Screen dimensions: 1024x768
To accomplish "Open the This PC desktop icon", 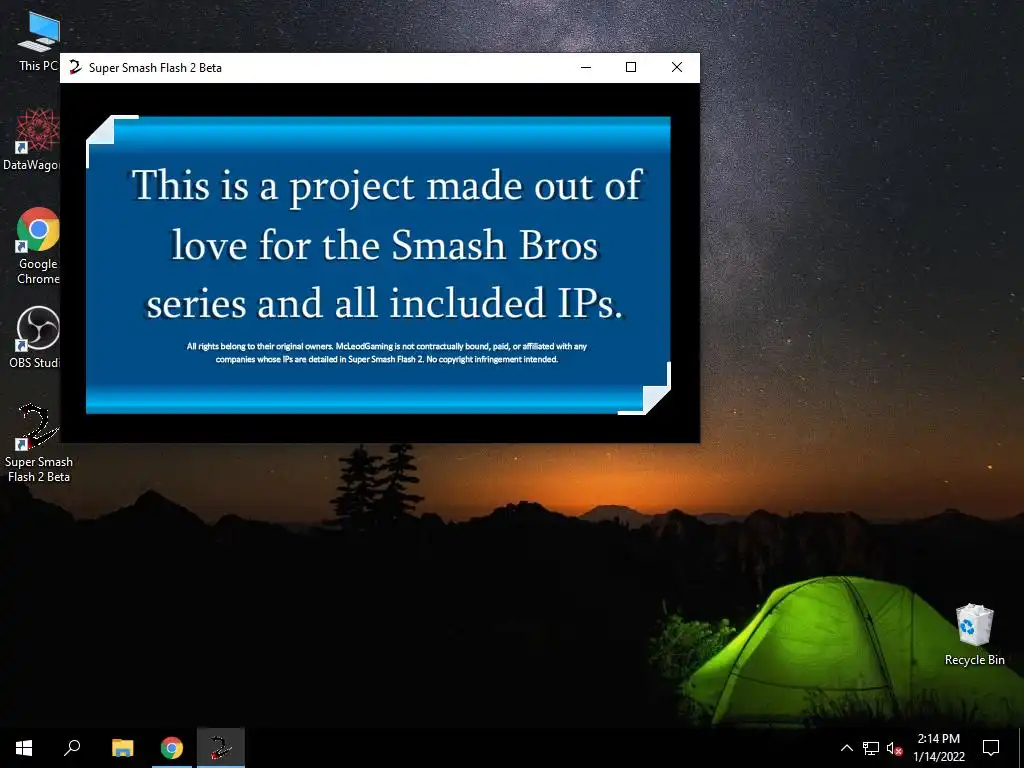I will point(38,40).
